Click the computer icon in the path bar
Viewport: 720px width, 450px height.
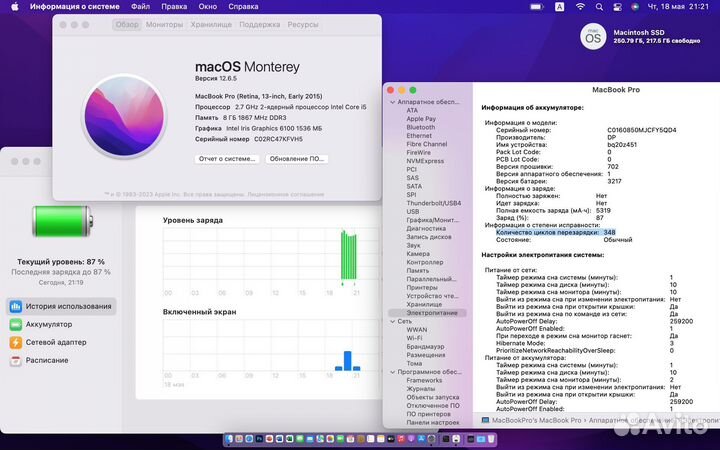pos(485,420)
